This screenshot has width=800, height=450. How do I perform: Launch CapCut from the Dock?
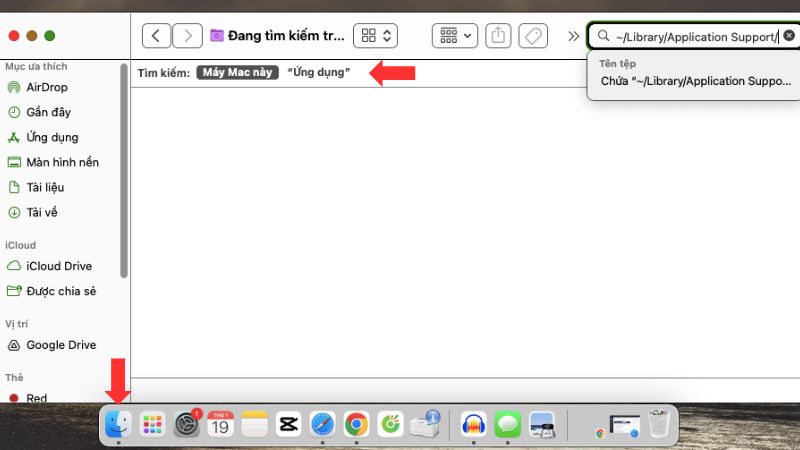click(288, 424)
